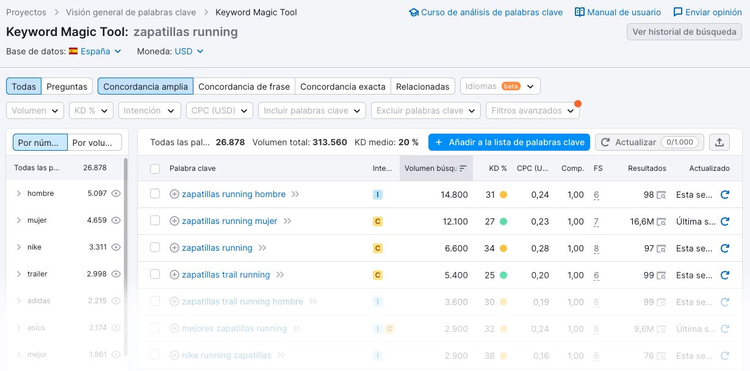Click the Actualizar button
Screen dimensions: 750x371
point(650,142)
